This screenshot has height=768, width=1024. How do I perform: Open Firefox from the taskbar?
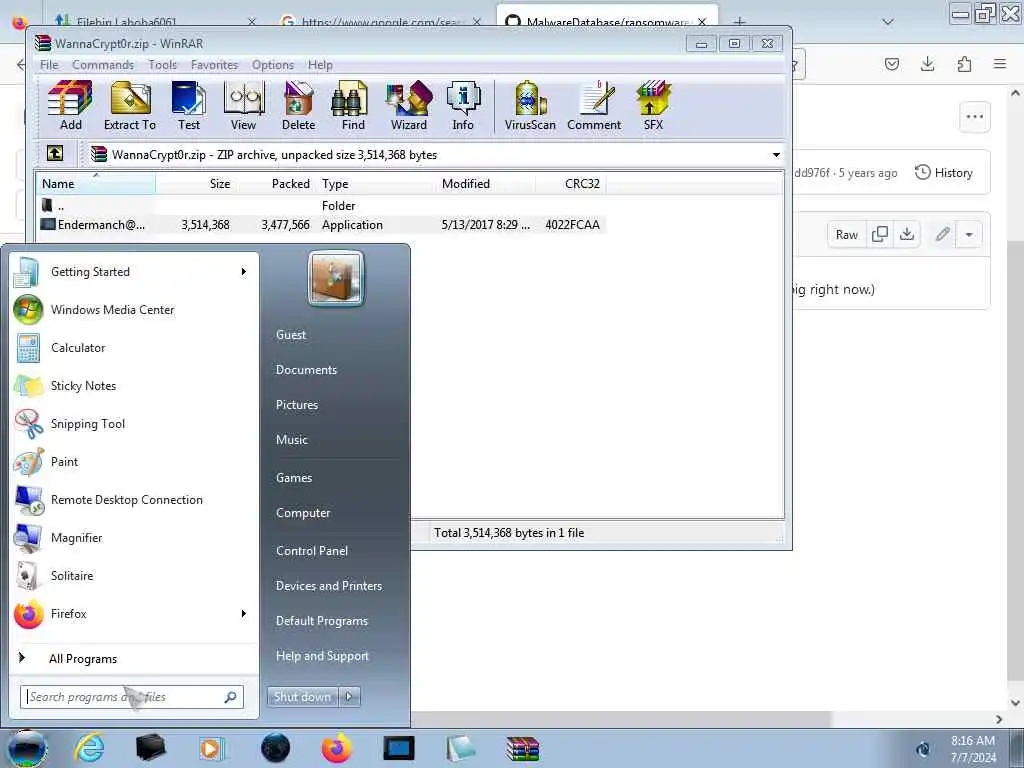[x=336, y=748]
